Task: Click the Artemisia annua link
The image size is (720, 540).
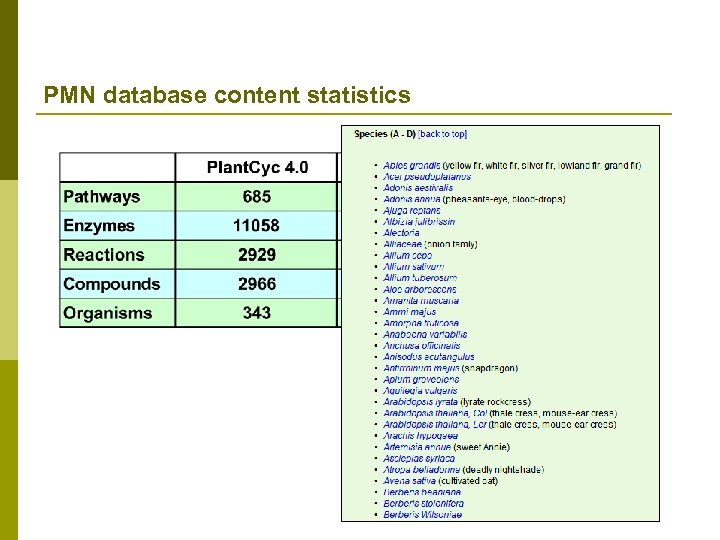Action: [x=417, y=447]
